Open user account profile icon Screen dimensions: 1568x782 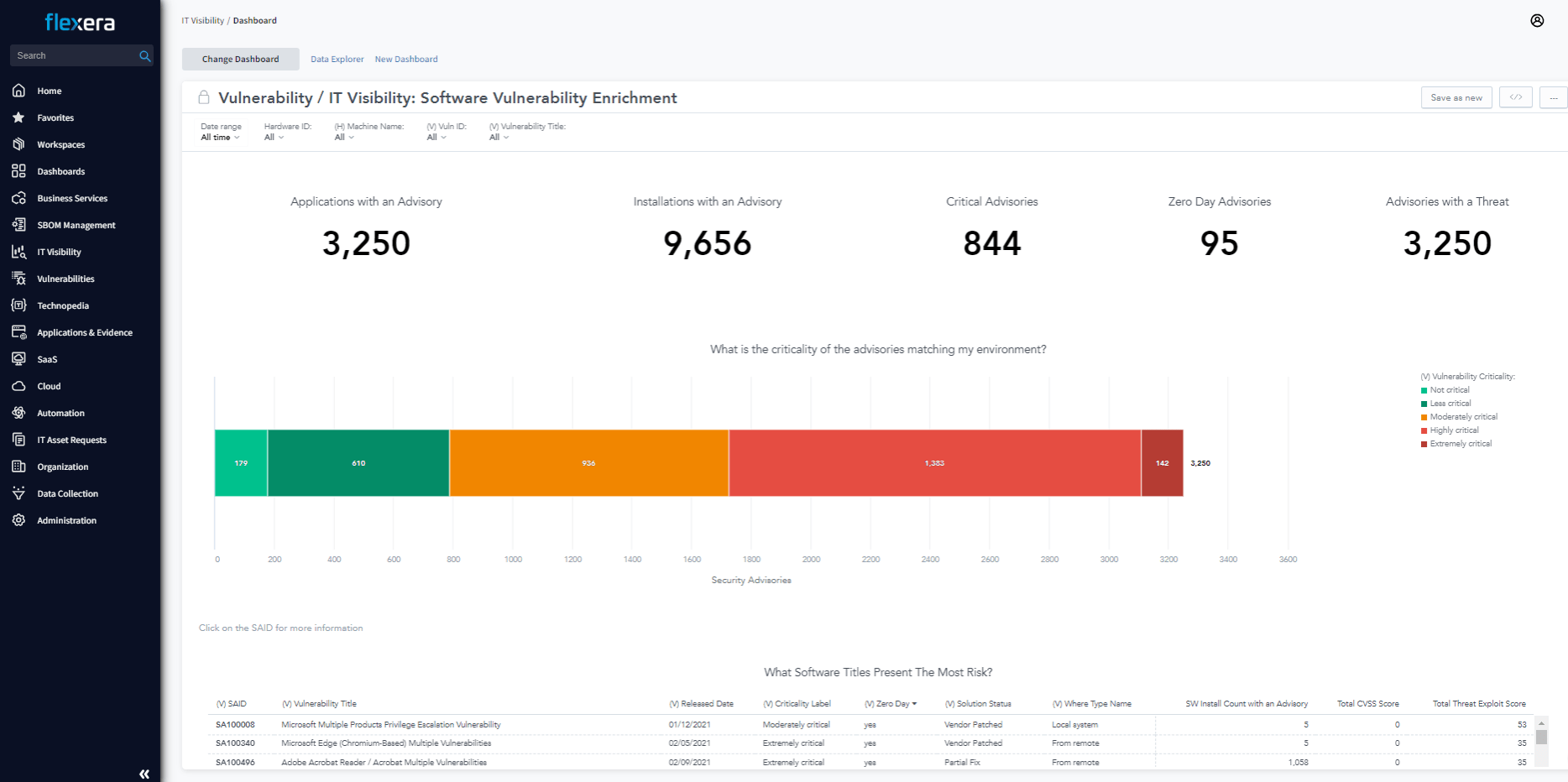1537,21
